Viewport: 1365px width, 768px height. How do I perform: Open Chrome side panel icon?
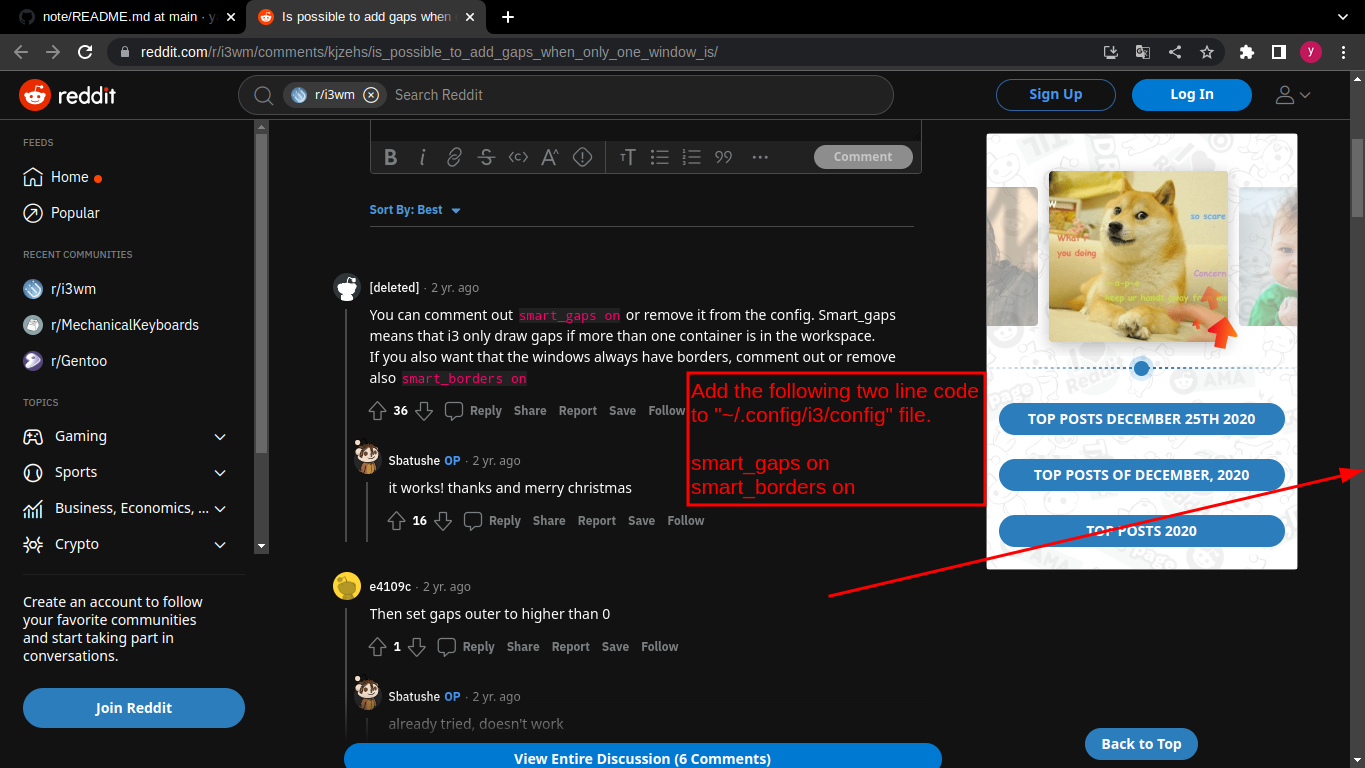(x=1278, y=52)
